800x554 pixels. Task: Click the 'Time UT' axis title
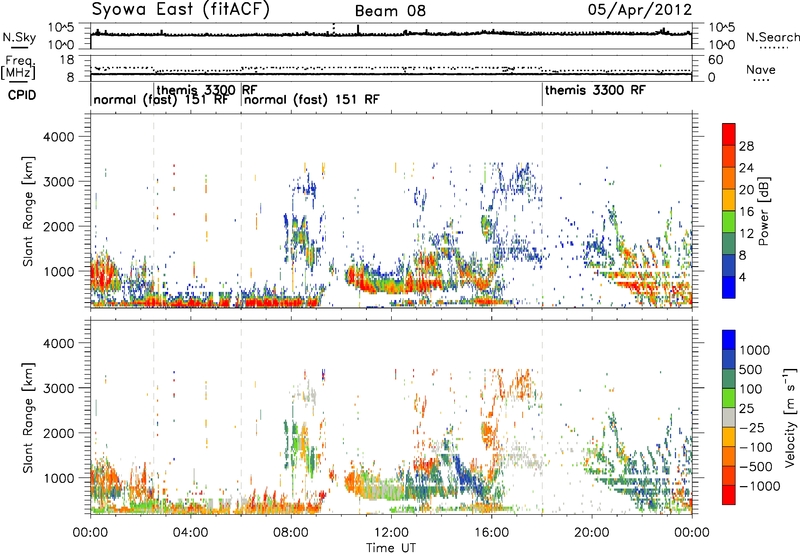tap(391, 548)
